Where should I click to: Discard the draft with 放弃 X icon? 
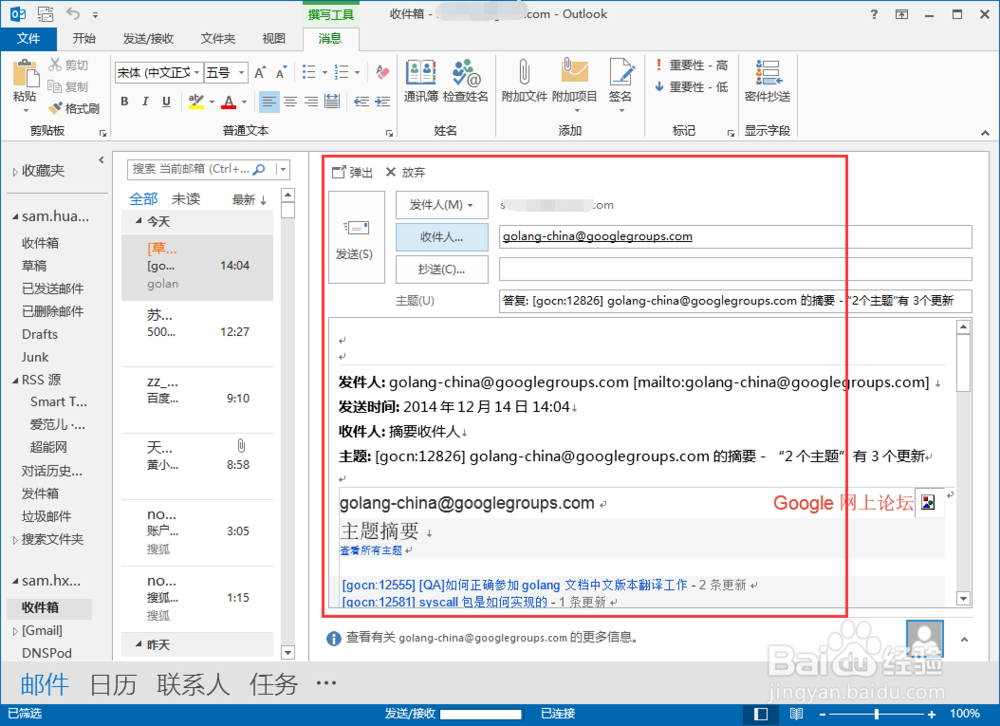tap(391, 172)
